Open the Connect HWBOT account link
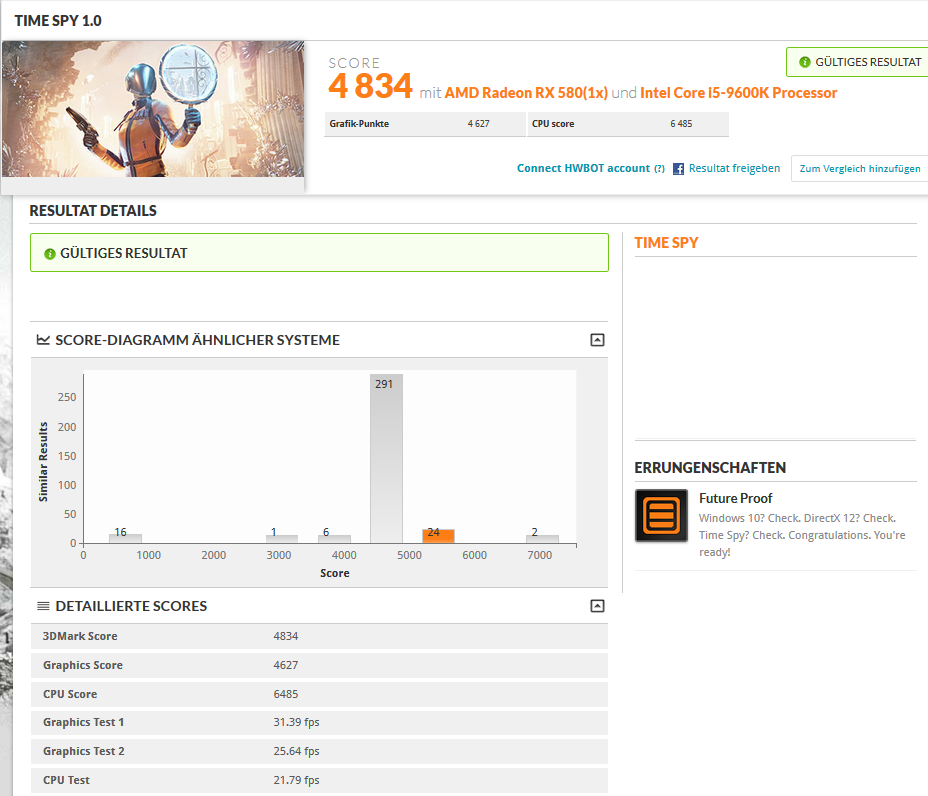Viewport: 928px width, 796px height. [583, 168]
